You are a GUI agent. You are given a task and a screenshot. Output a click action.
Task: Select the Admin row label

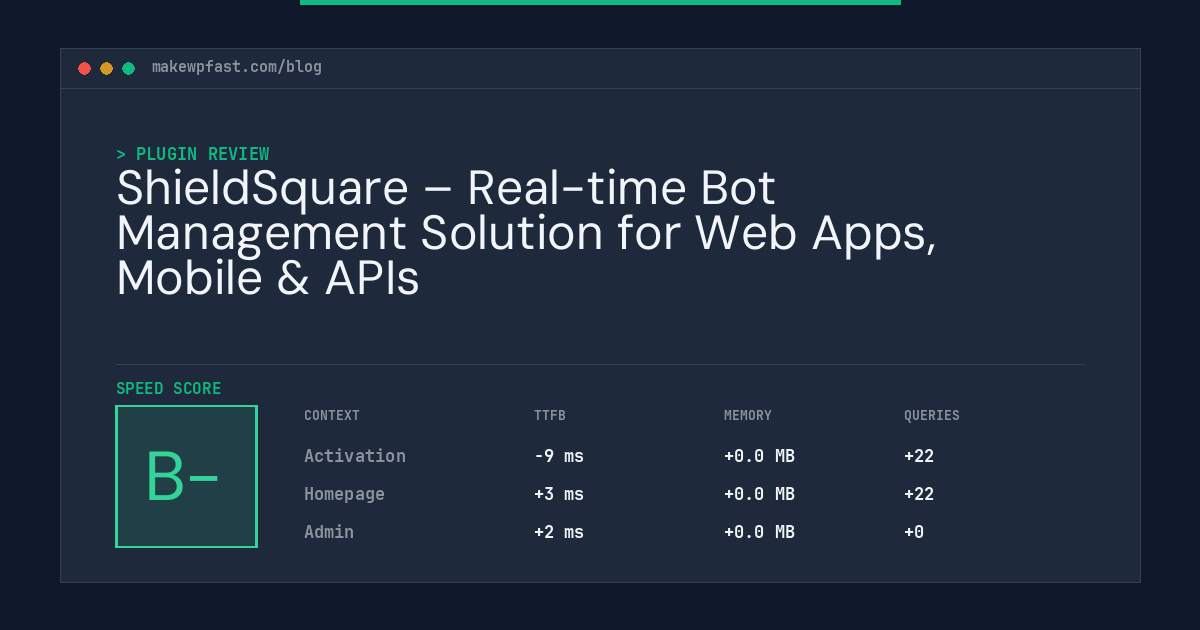pyautogui.click(x=329, y=532)
